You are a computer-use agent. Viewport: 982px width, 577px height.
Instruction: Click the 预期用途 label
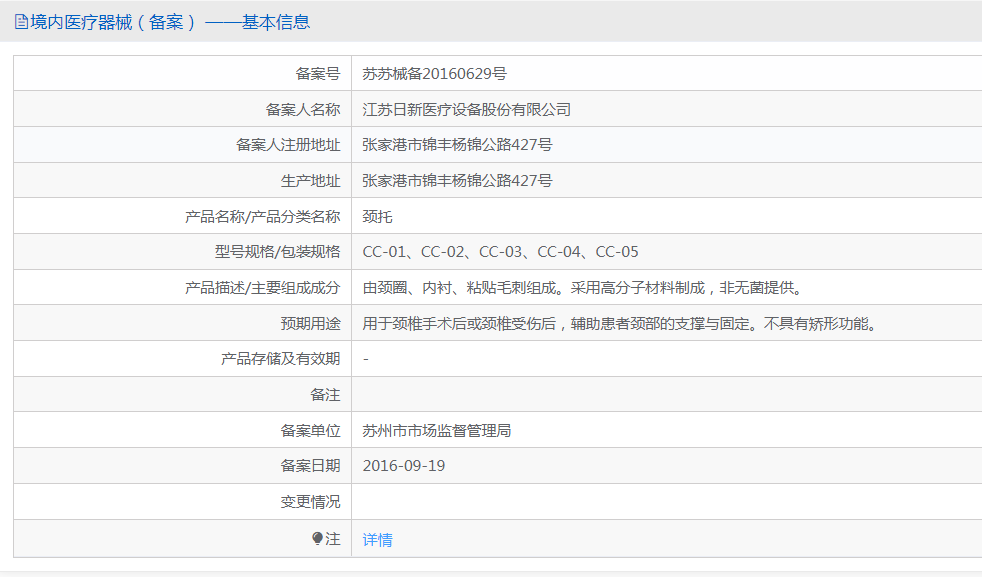311,324
